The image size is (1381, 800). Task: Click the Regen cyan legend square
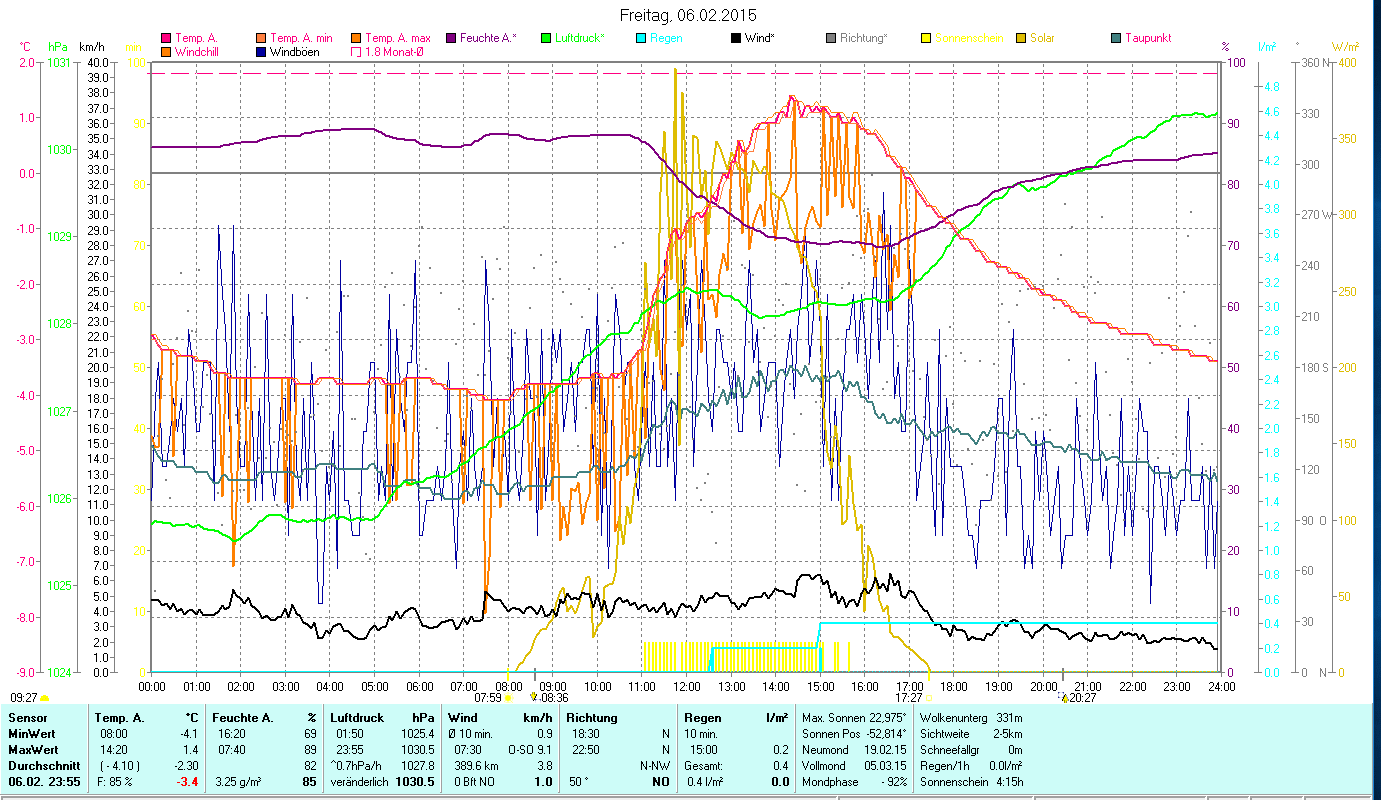640,38
